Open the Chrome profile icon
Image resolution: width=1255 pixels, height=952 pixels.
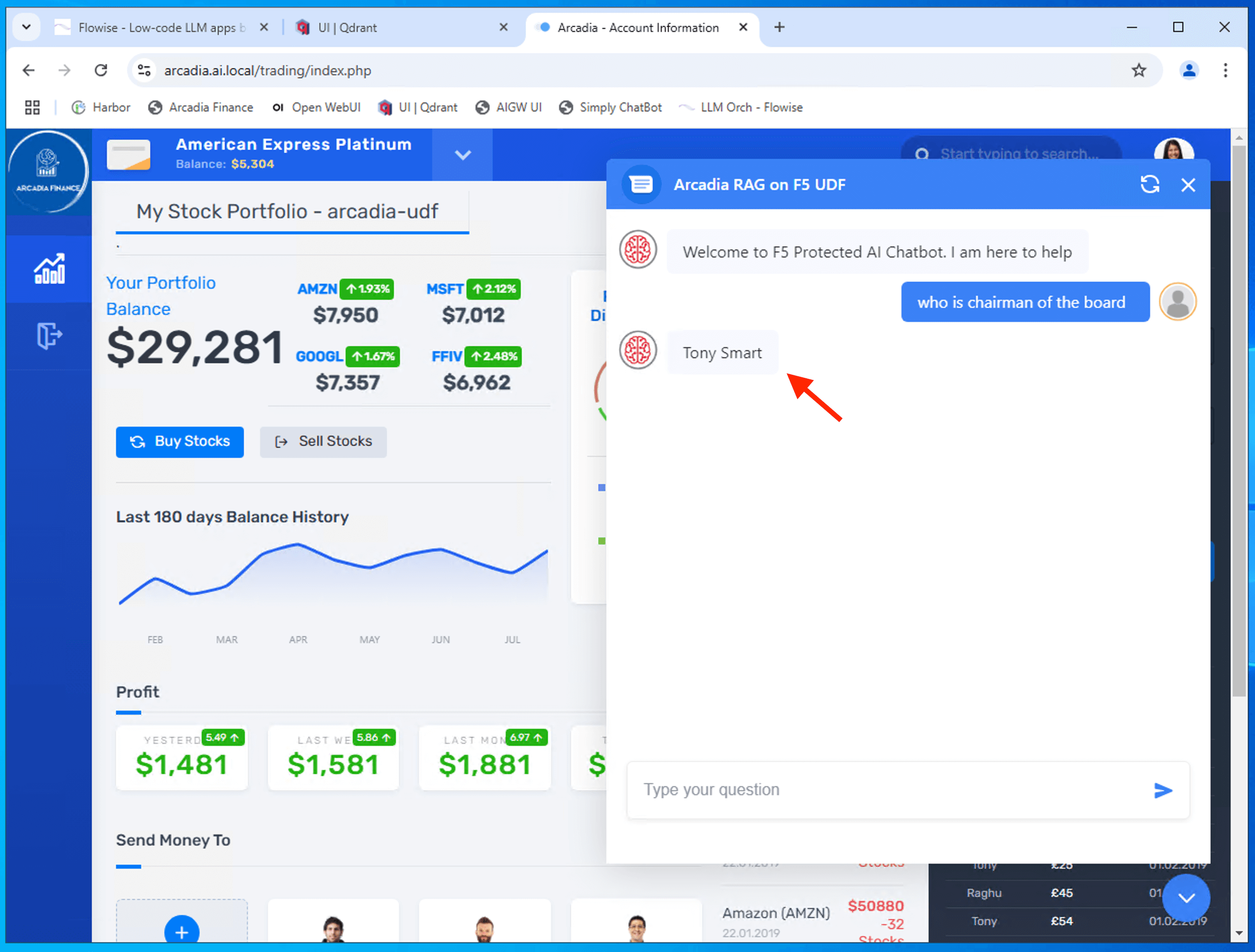click(x=1189, y=71)
